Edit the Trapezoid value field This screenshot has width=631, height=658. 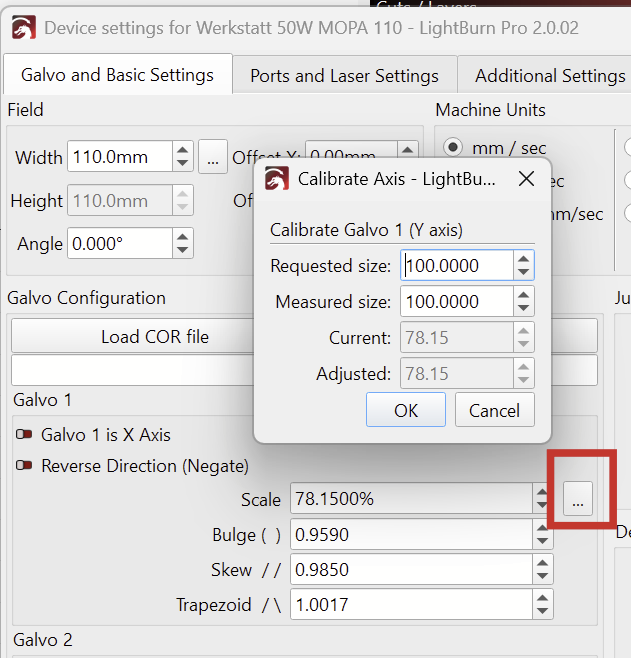(411, 604)
